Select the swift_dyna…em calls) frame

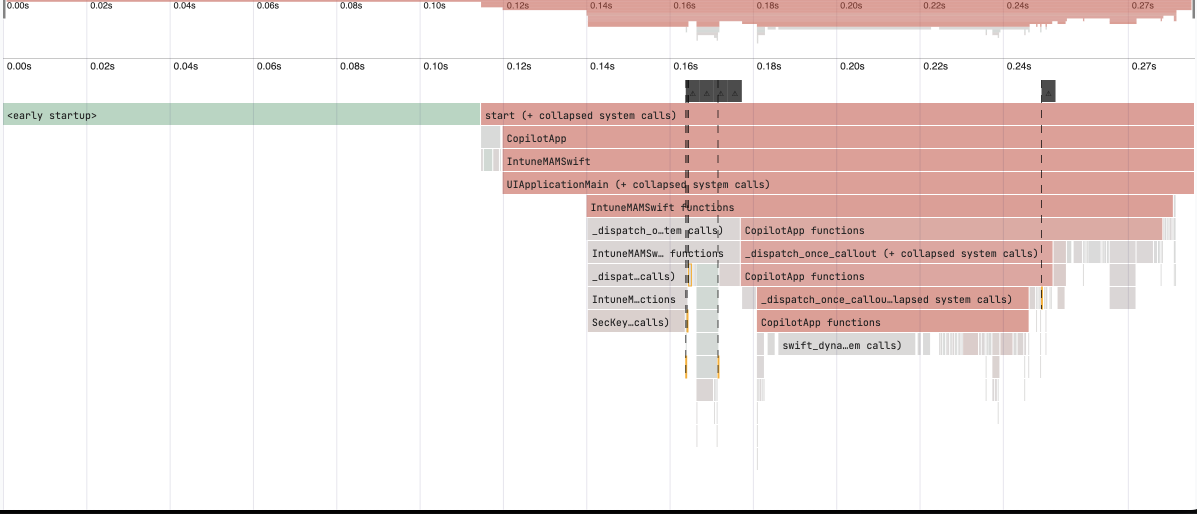pyautogui.click(x=847, y=344)
